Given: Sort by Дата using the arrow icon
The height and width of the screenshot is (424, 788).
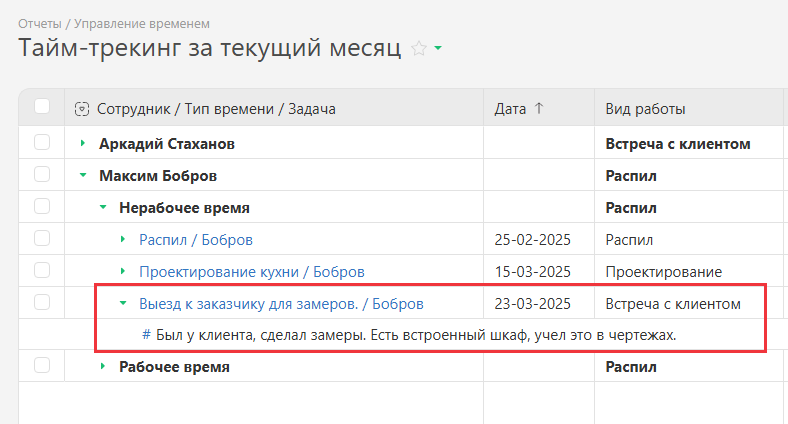Looking at the screenshot, I should click(x=539, y=109).
